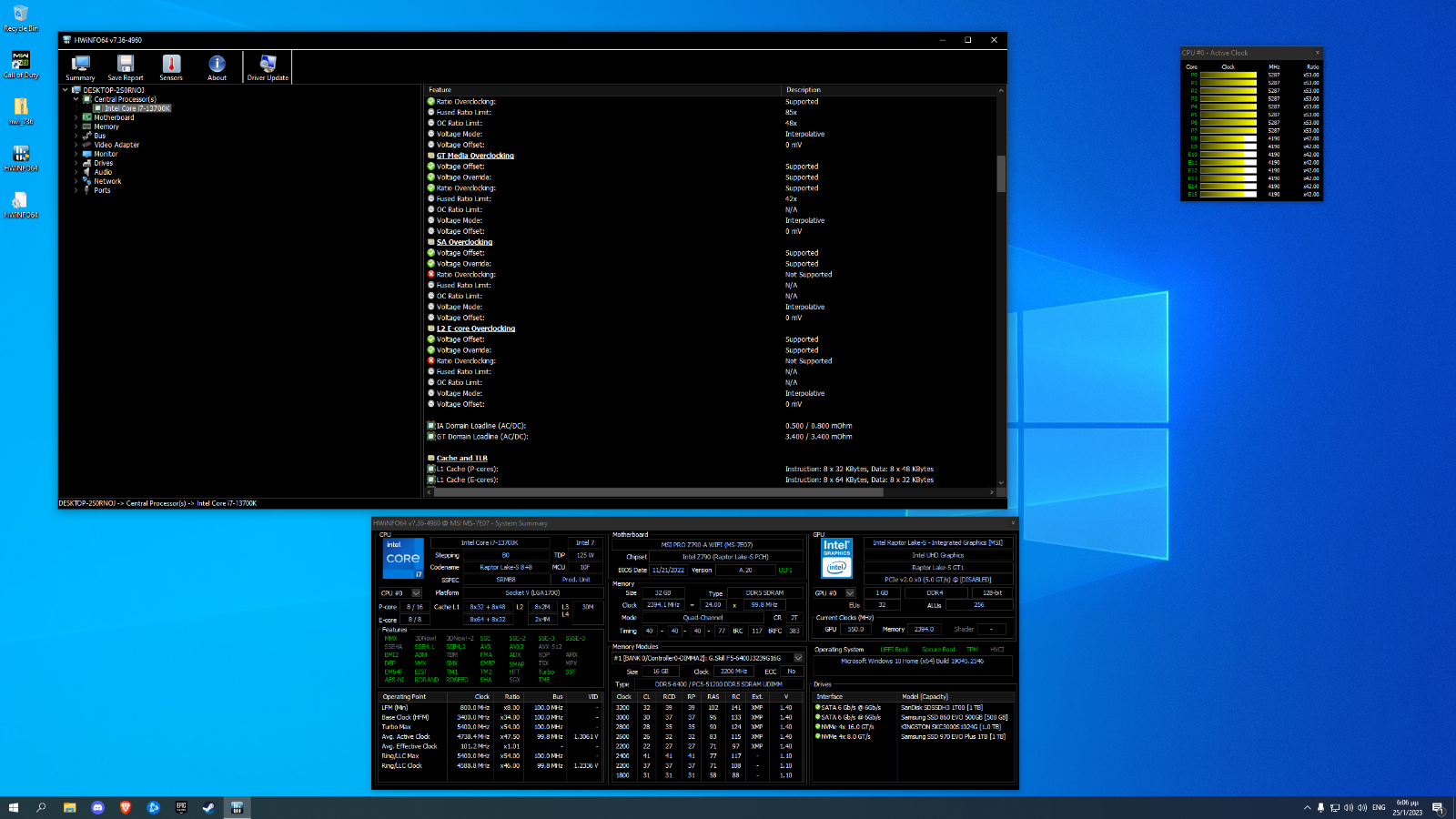Image resolution: width=1456 pixels, height=819 pixels.
Task: Click the taskbar clock and date
Action: [x=1408, y=807]
